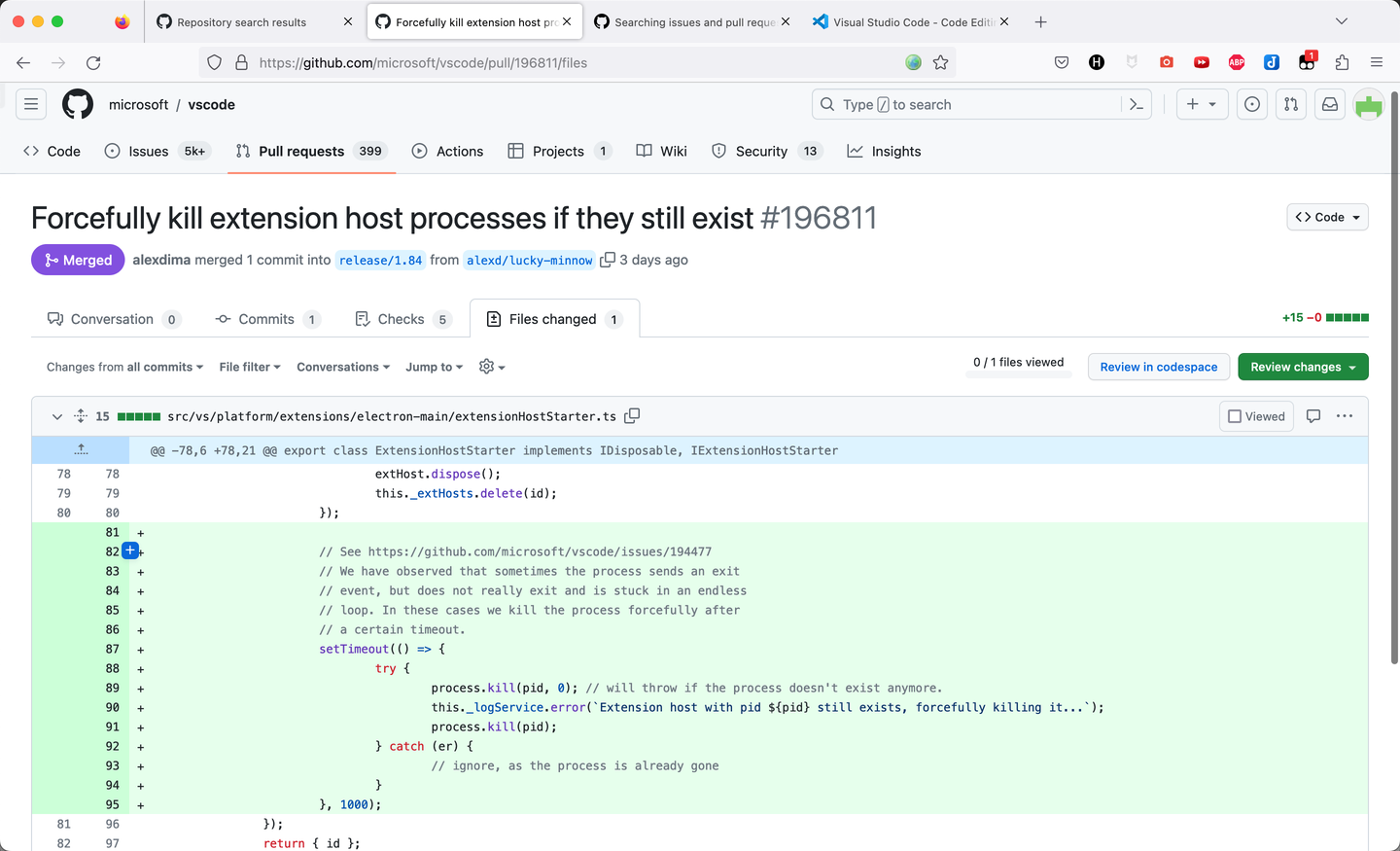Open the Security repository tab

tap(767, 151)
